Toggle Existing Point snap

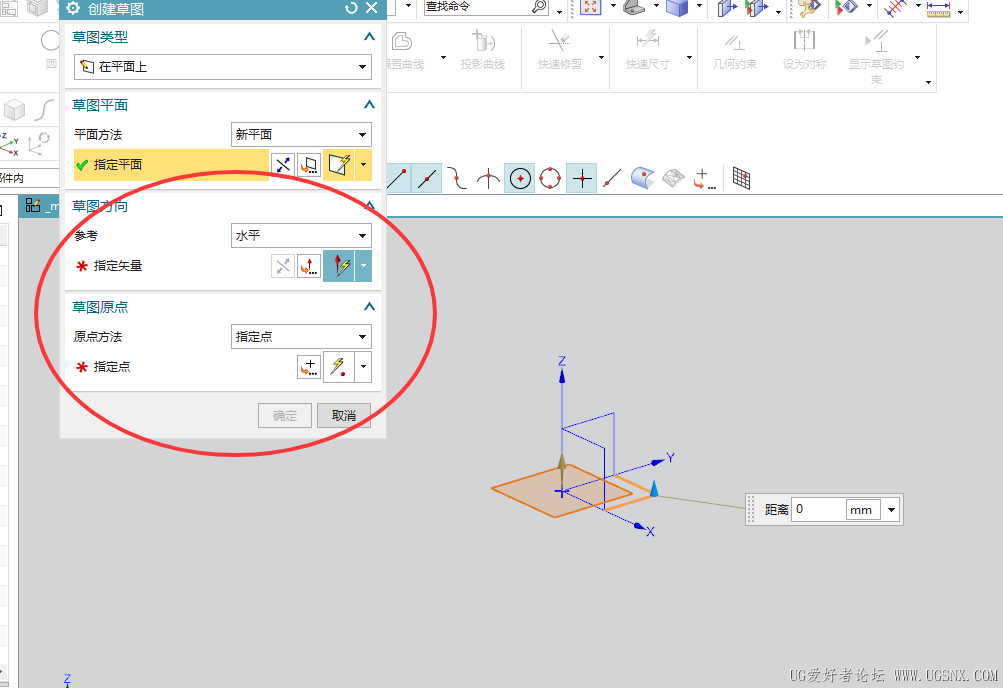click(581, 178)
